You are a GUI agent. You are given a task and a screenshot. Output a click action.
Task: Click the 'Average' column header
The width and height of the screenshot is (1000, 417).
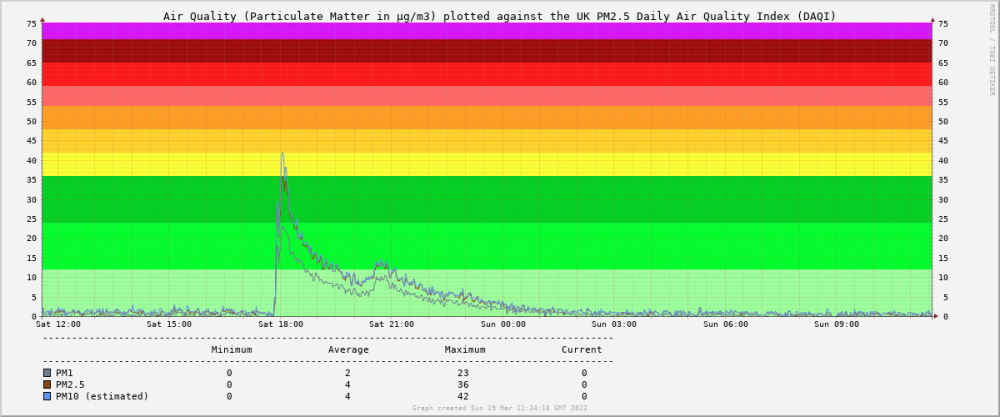coord(348,349)
